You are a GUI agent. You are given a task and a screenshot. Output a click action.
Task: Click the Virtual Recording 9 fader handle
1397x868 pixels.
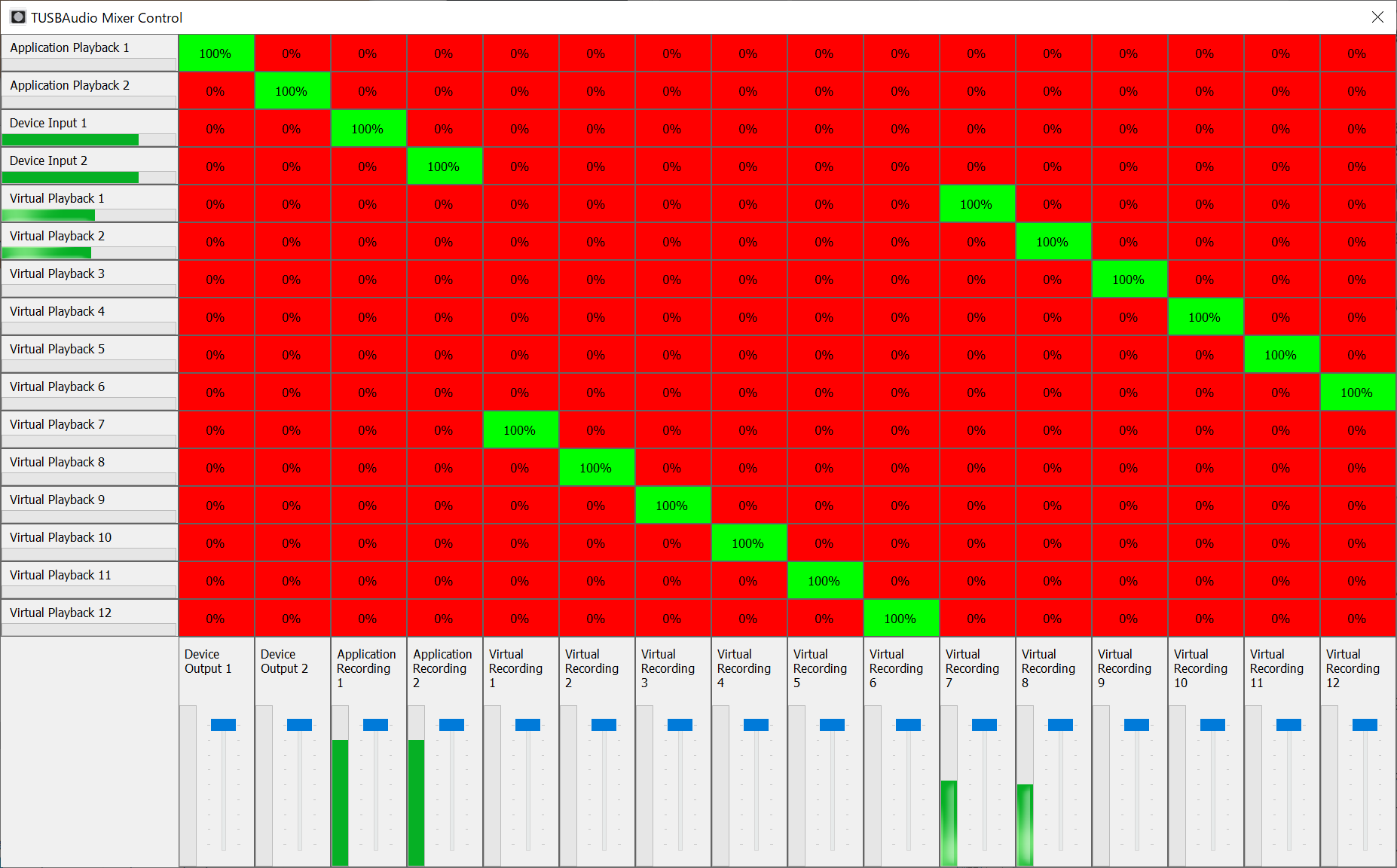(x=1136, y=725)
